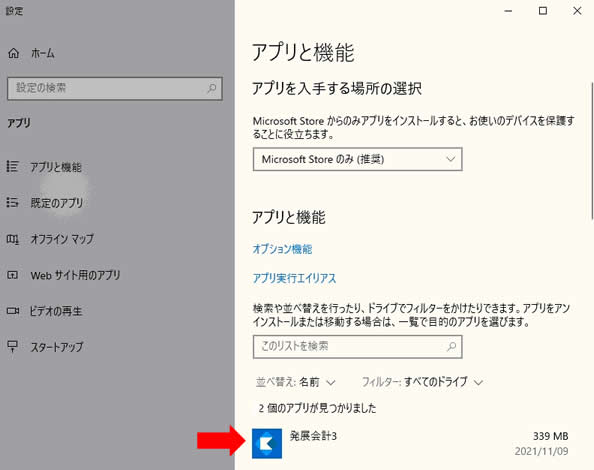Viewport: 594px width, 470px height.
Task: Open the オフライン マップ settings page
Action: pyautogui.click(x=62, y=239)
